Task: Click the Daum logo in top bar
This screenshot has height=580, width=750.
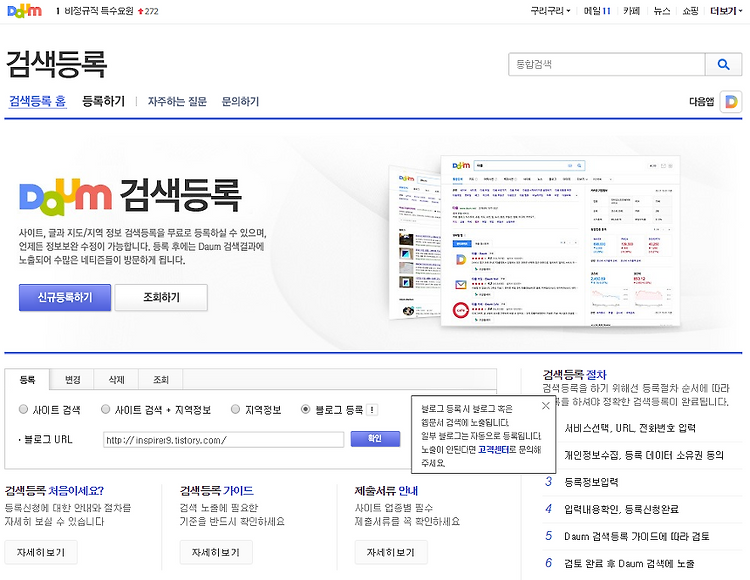Action: coord(24,11)
